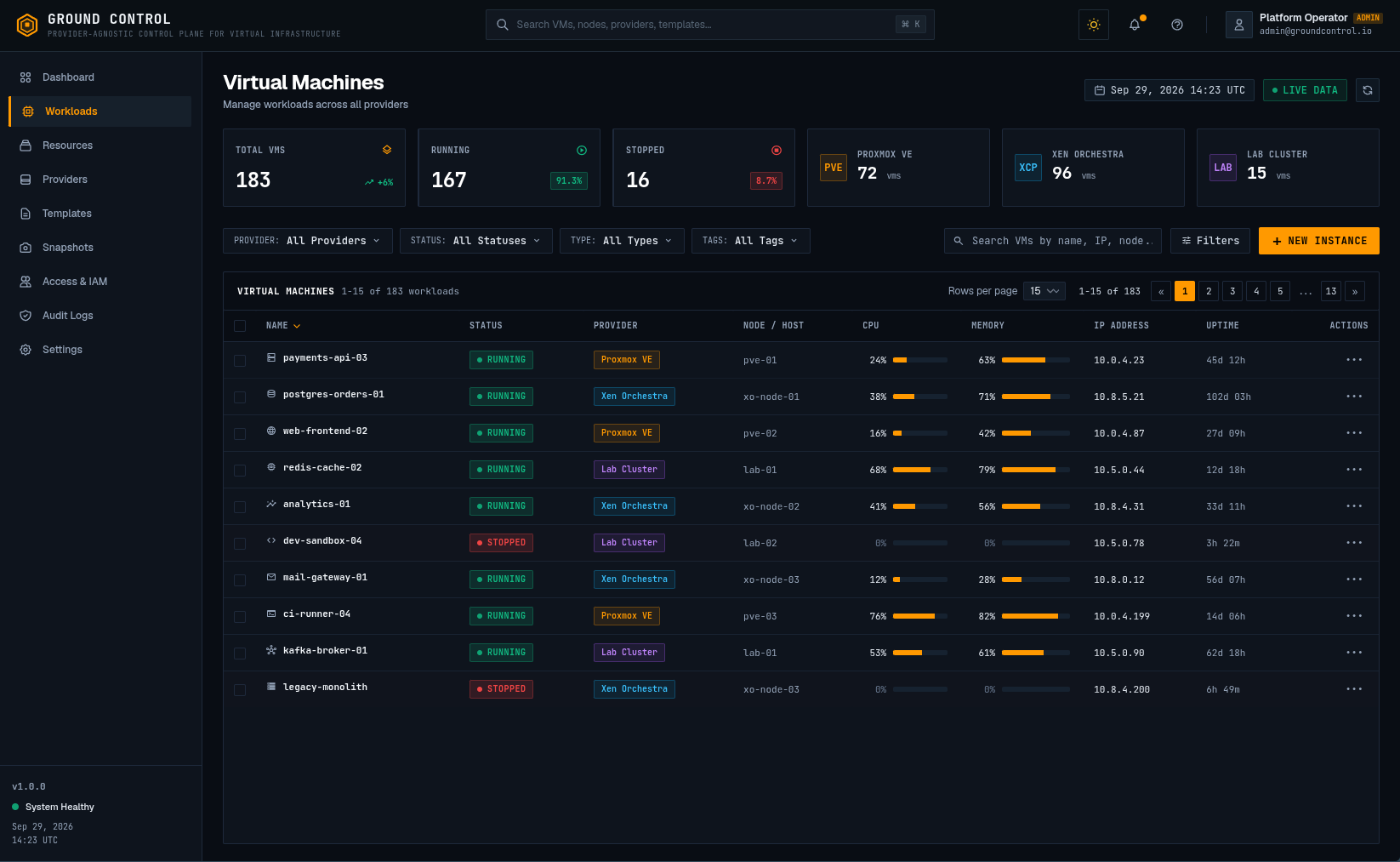
Task: Click the Ground Control logo icon
Action: click(27, 26)
